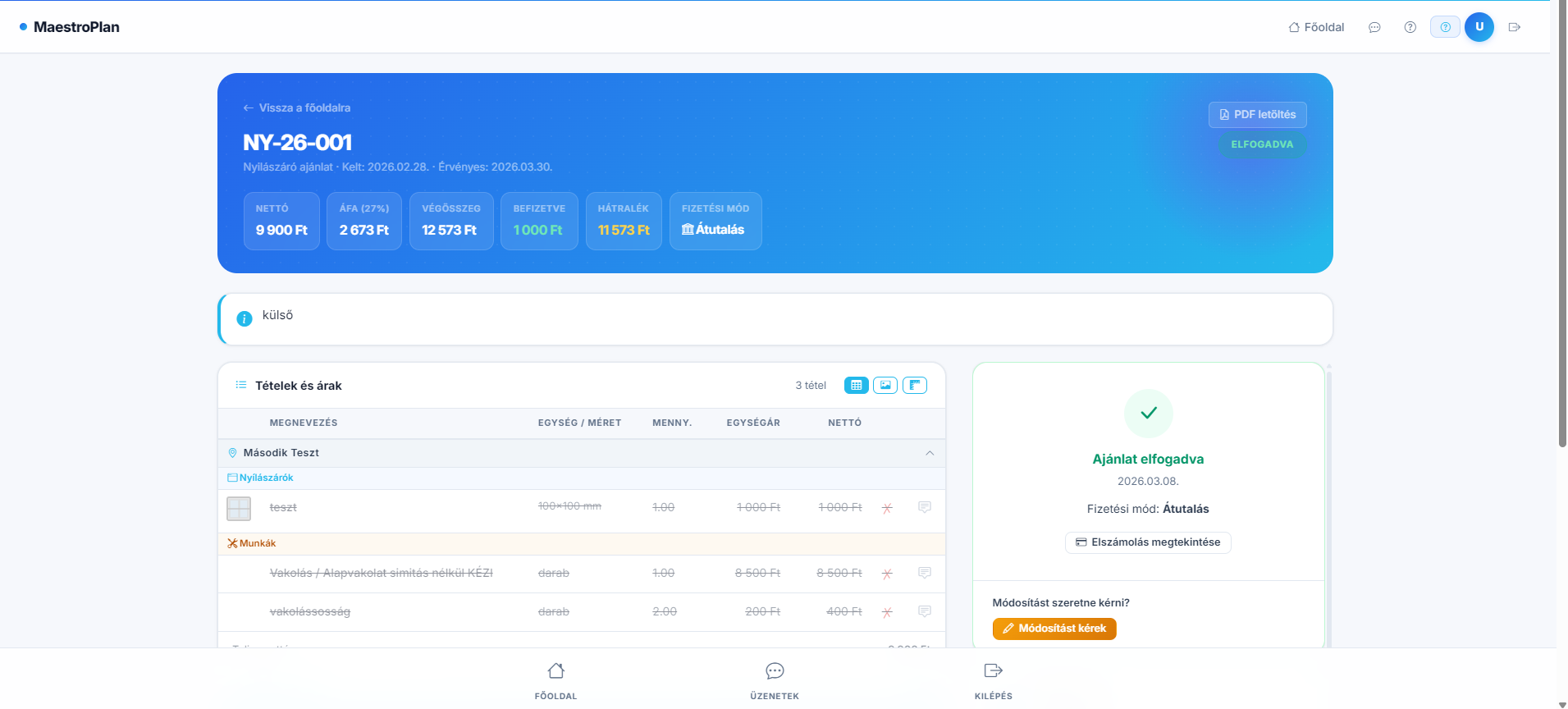Screen dimensions: 1568x709
Task: Click the red X on the teszt row
Action: (x=887, y=508)
